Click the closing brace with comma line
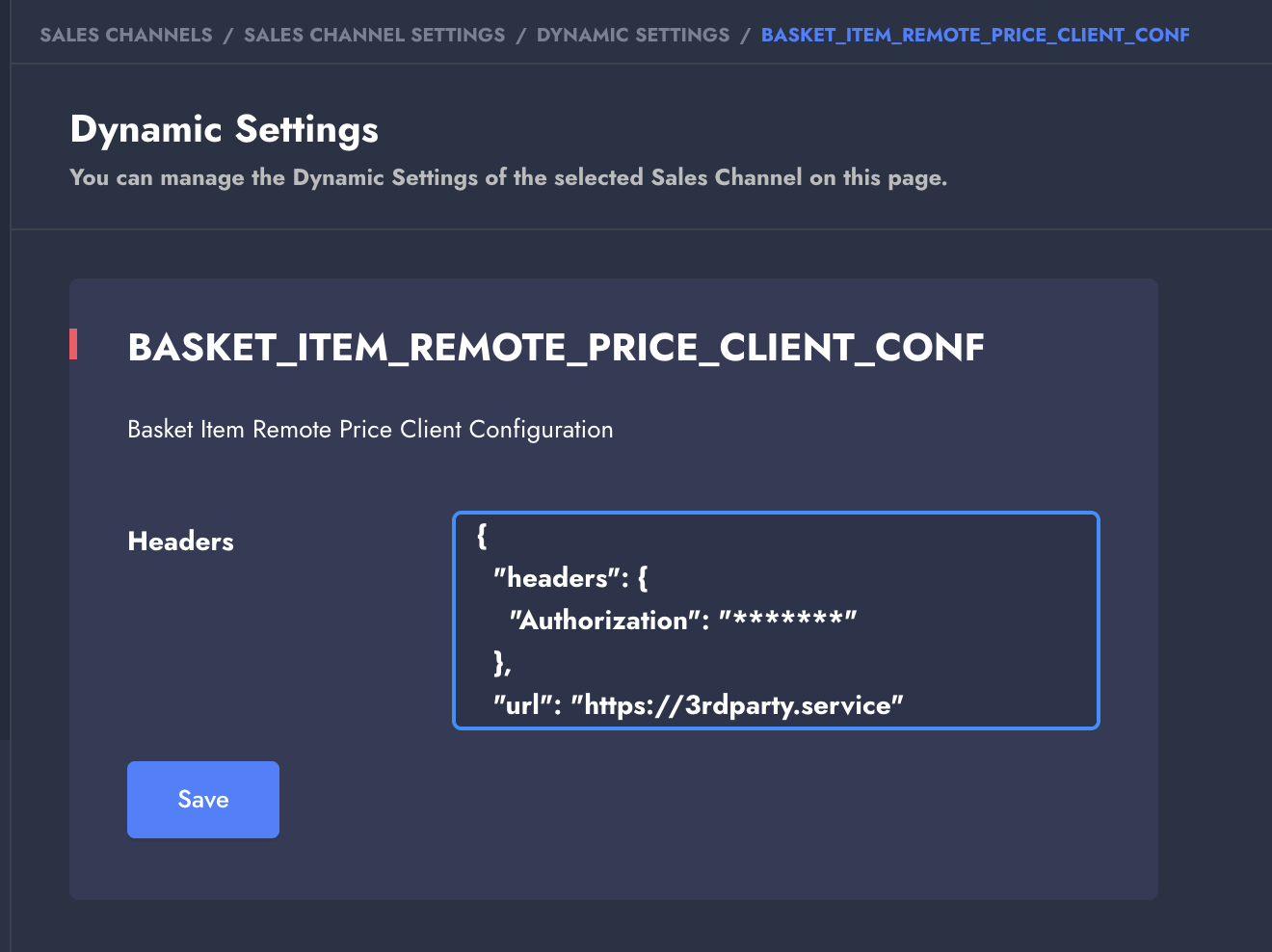 click(x=502, y=663)
